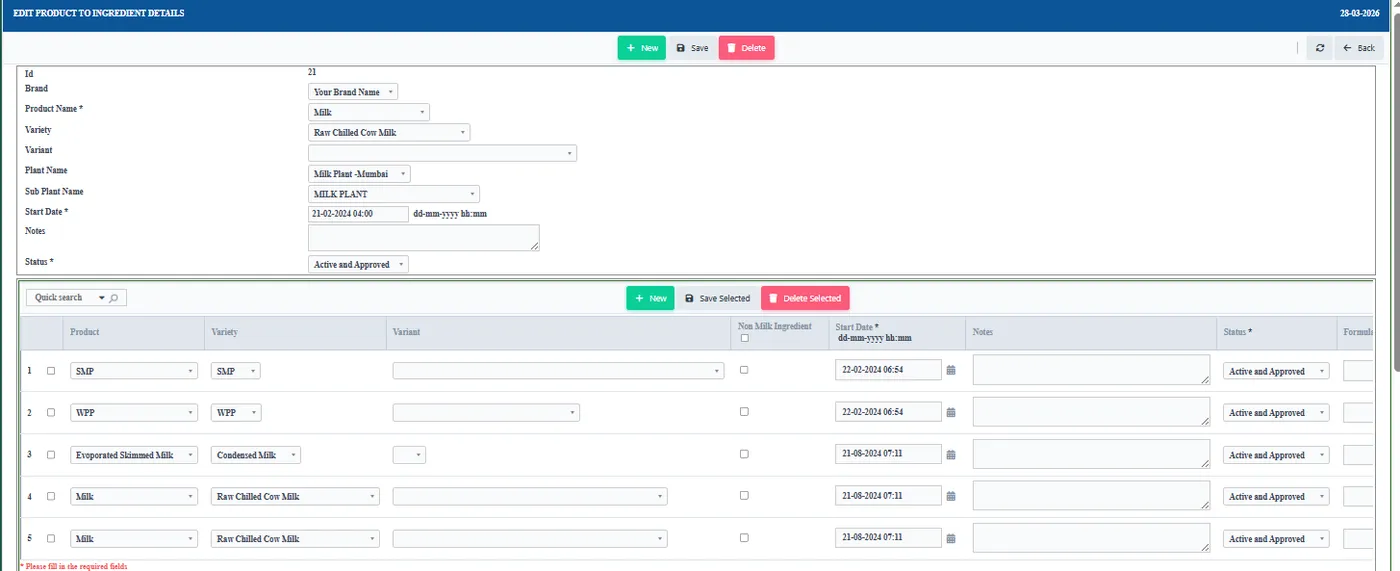
Task: Open Condensed Milk variety dropdown
Action: click(x=256, y=455)
